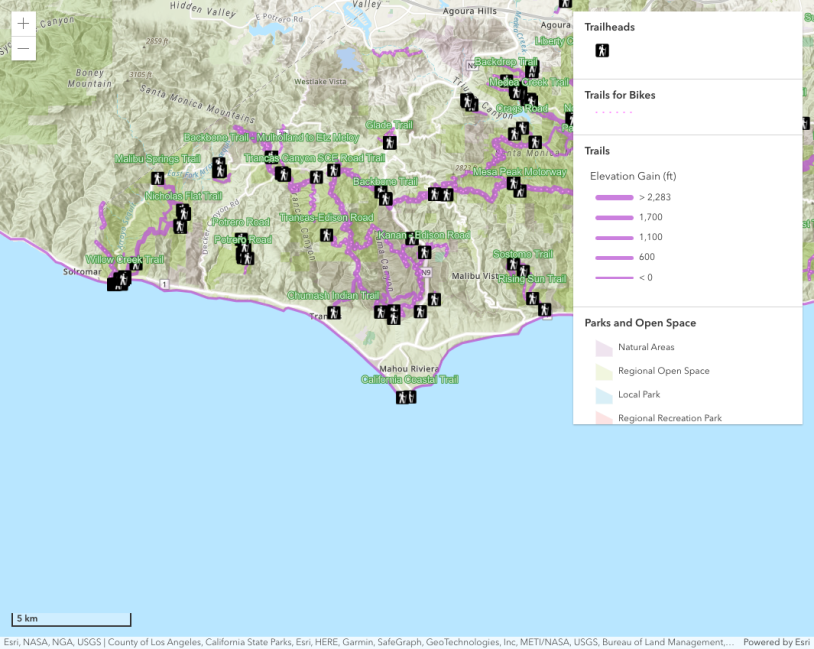The height and width of the screenshot is (649, 814).
Task: Open the Powered by Esri link
Action: click(x=776, y=642)
